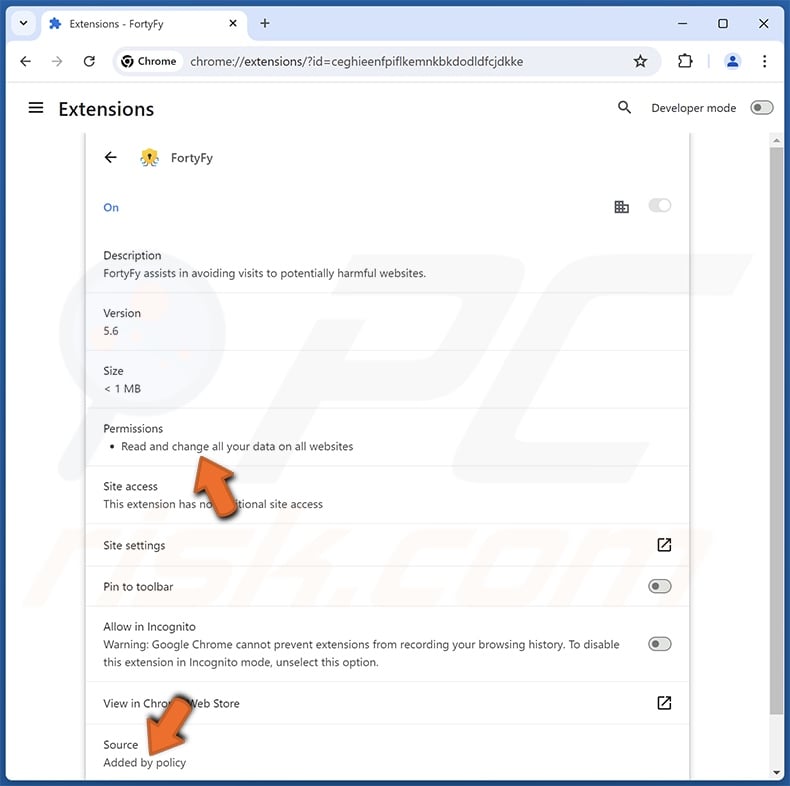Click the On status label
This screenshot has height=786, width=790.
tap(111, 208)
